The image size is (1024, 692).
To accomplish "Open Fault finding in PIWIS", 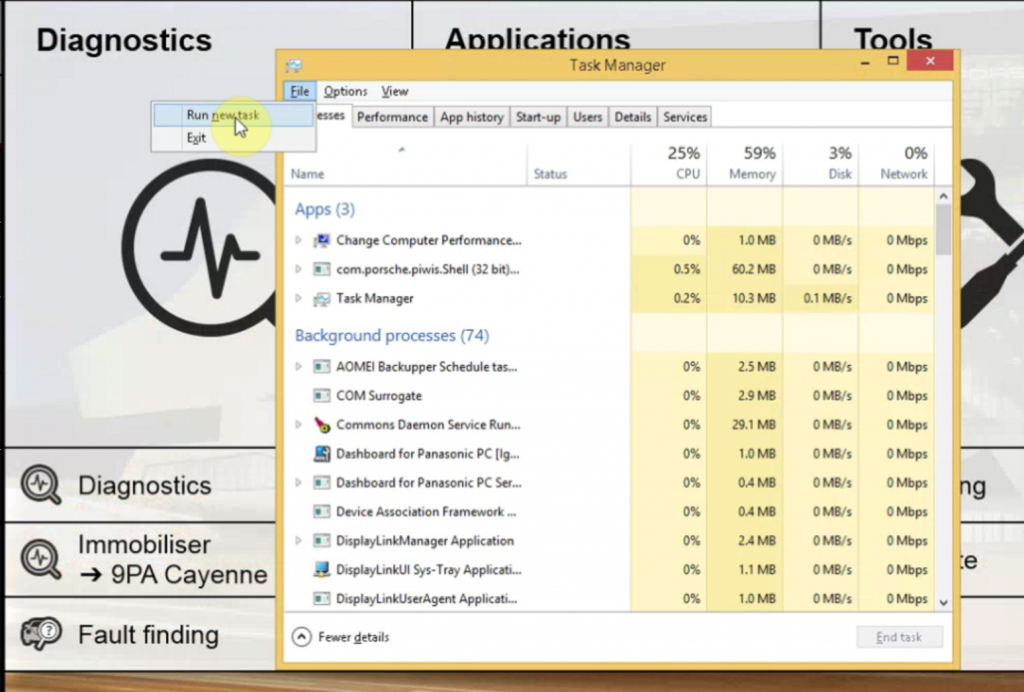I will click(148, 635).
